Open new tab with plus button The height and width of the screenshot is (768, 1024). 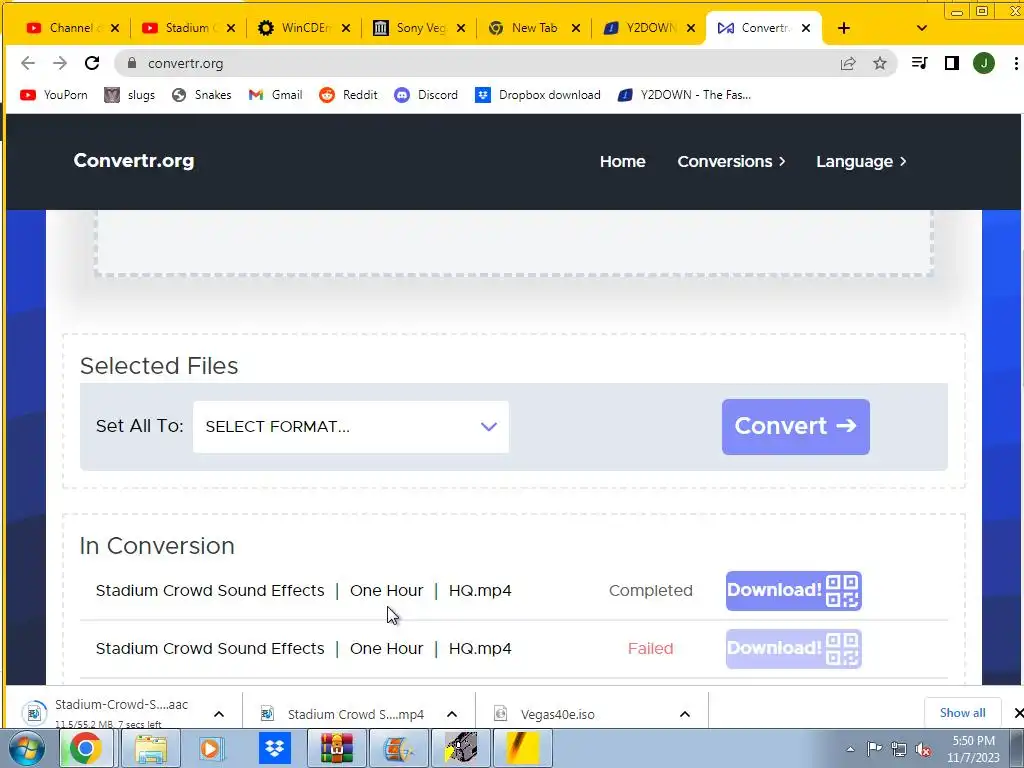pyautogui.click(x=844, y=27)
